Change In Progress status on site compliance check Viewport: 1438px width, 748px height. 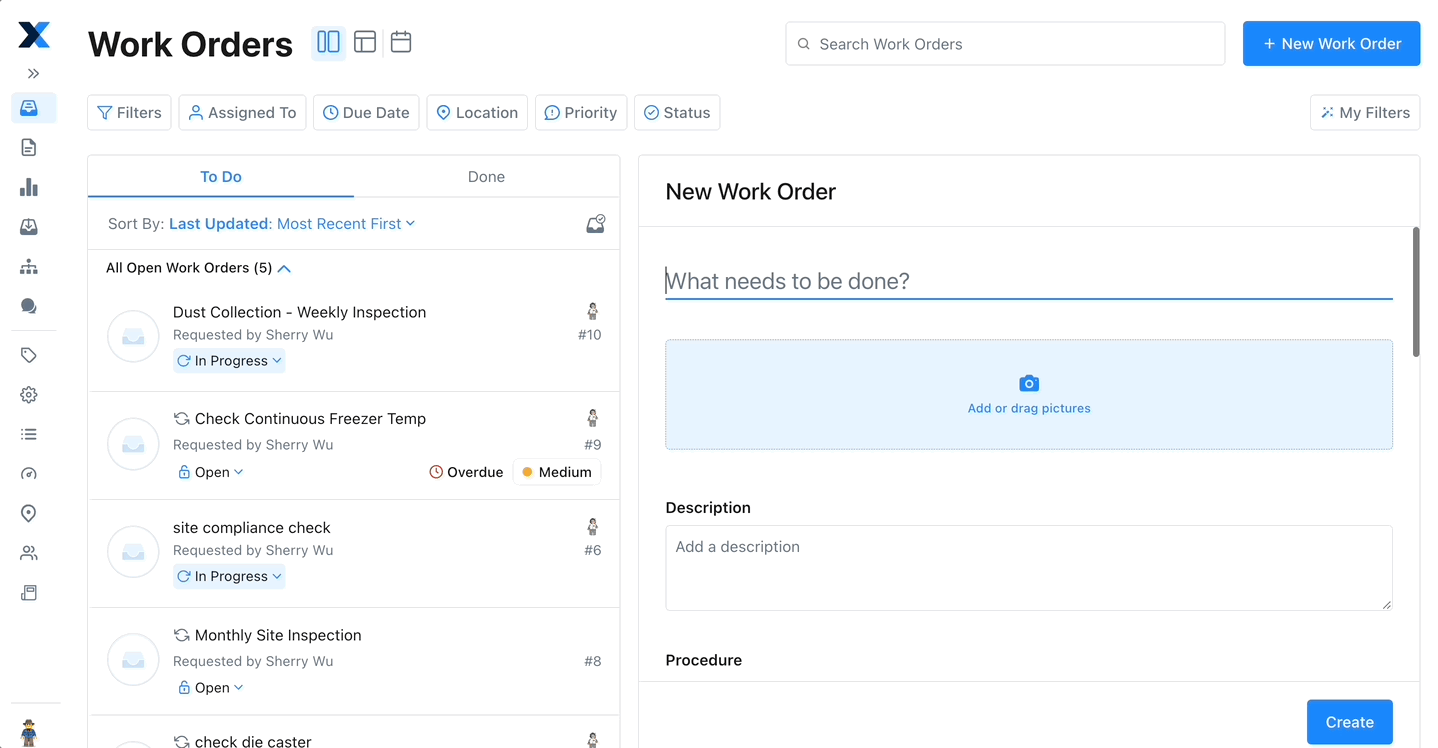point(229,576)
